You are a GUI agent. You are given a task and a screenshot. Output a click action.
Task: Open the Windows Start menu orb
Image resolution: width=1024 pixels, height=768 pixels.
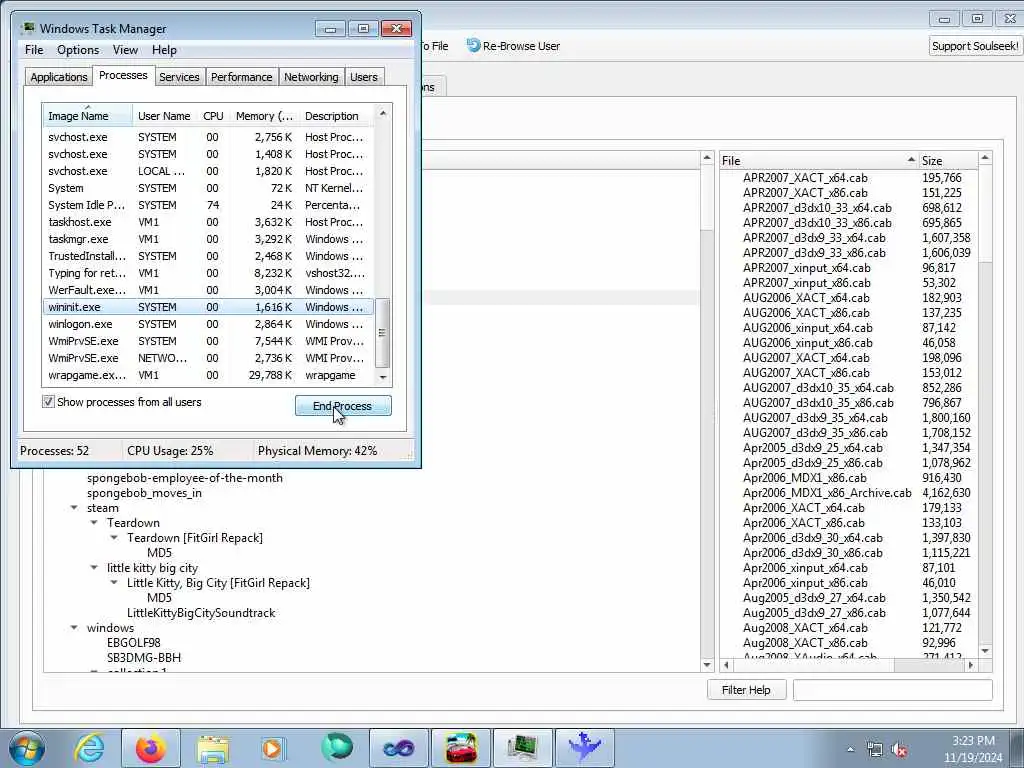[27, 748]
